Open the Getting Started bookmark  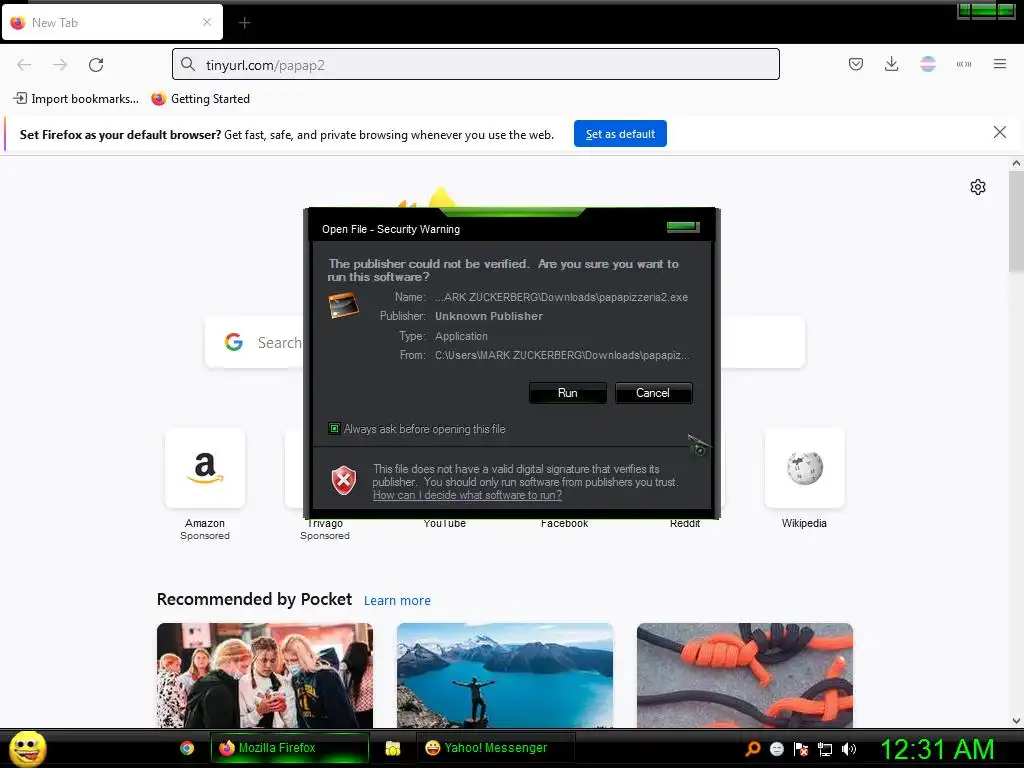coord(200,99)
